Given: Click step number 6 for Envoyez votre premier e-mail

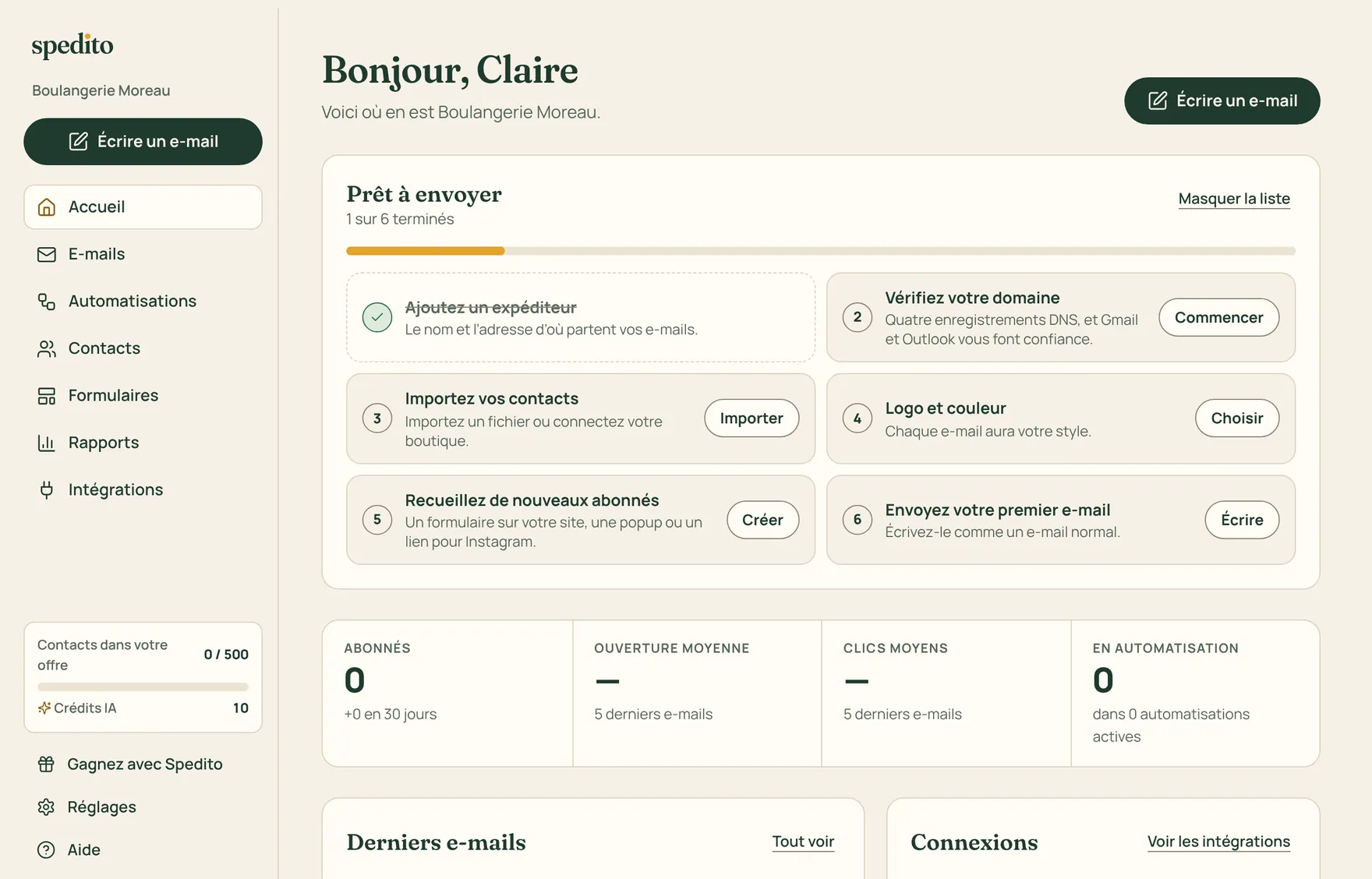Looking at the screenshot, I should 857,520.
